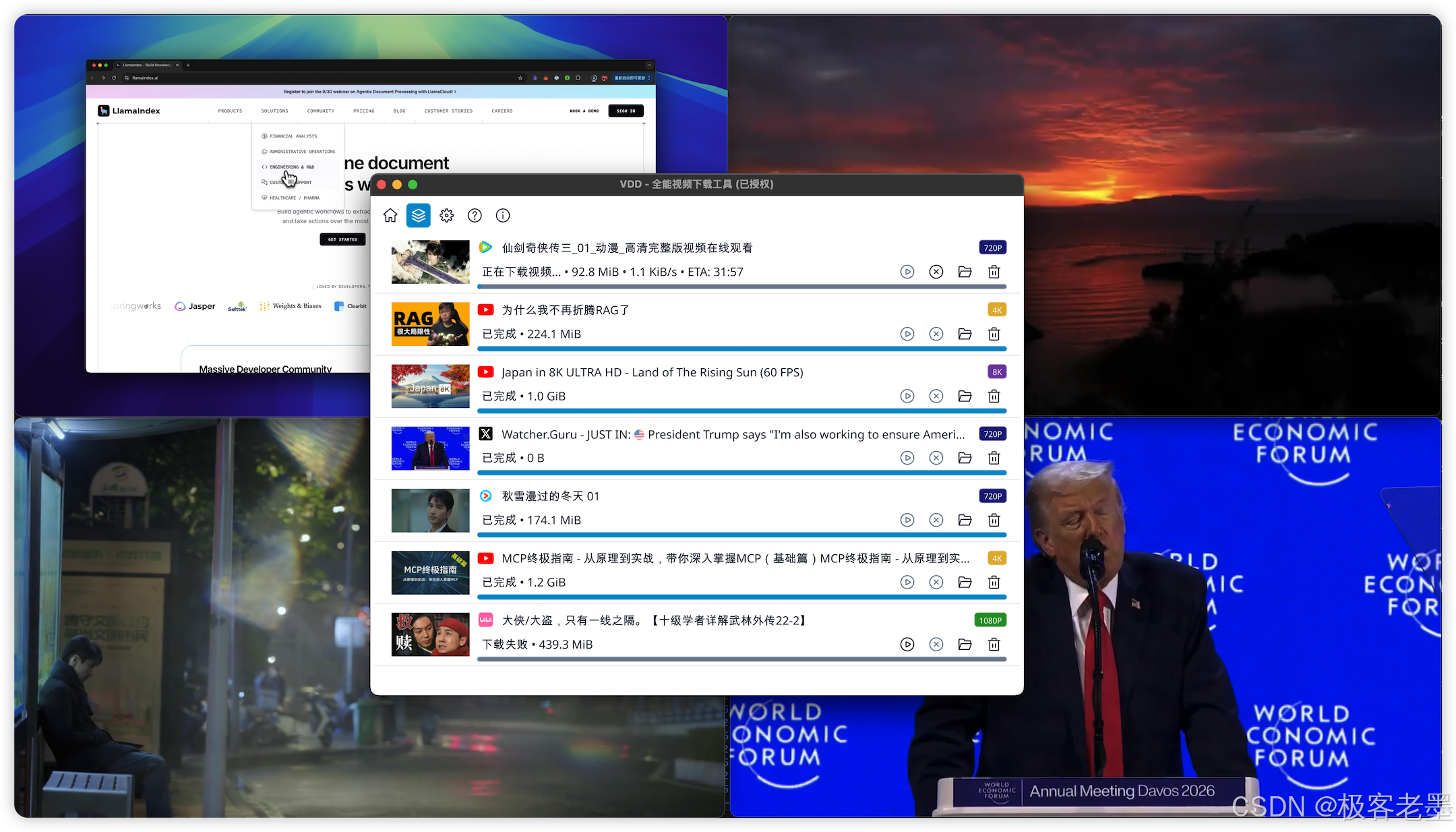Click the webinar registration banner link
1456x832 pixels.
pyautogui.click(x=370, y=92)
